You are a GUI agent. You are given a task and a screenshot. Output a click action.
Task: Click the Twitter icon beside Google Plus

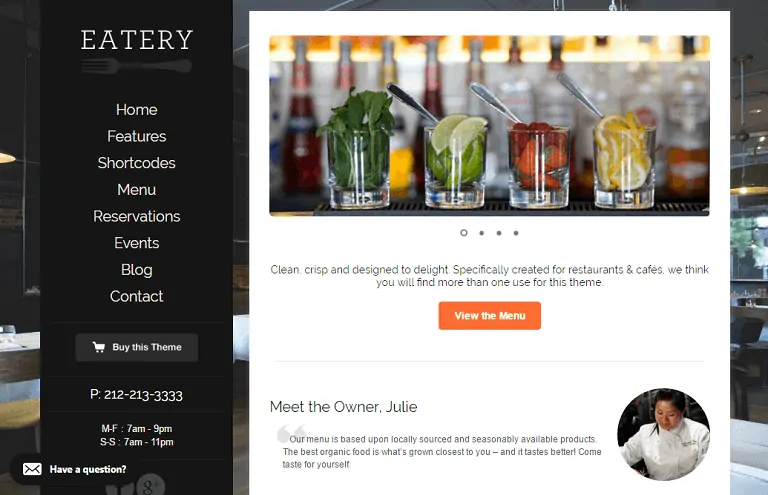click(x=120, y=489)
